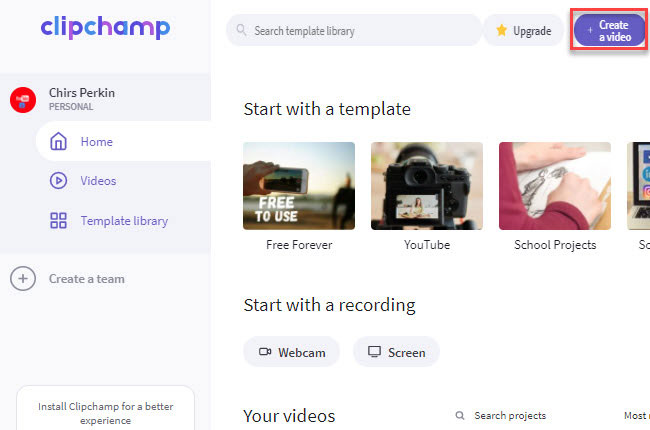The height and width of the screenshot is (430, 650).
Task: Click the Start with a recording heading
Action: click(330, 305)
